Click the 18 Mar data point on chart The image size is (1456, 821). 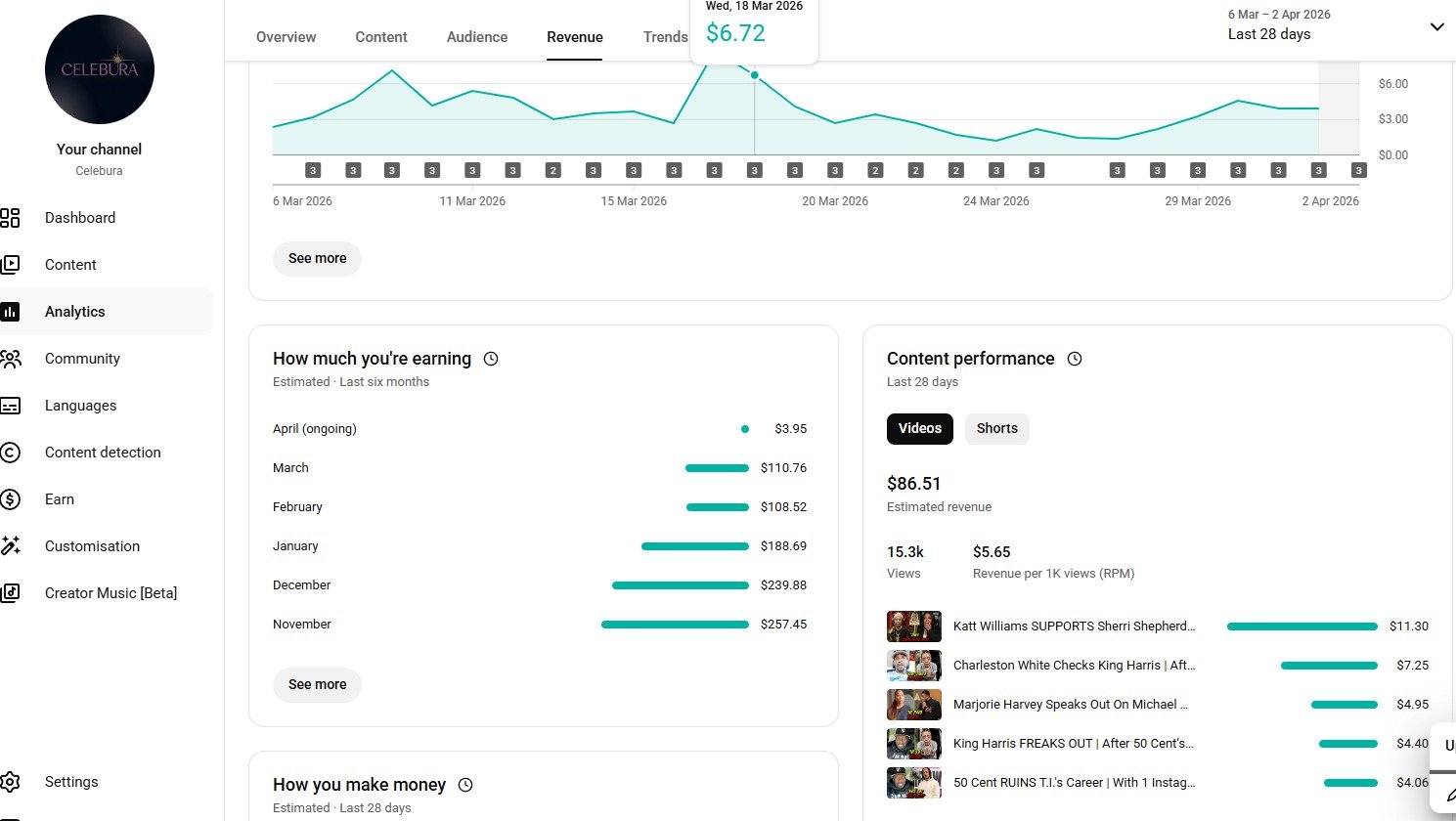pos(755,75)
